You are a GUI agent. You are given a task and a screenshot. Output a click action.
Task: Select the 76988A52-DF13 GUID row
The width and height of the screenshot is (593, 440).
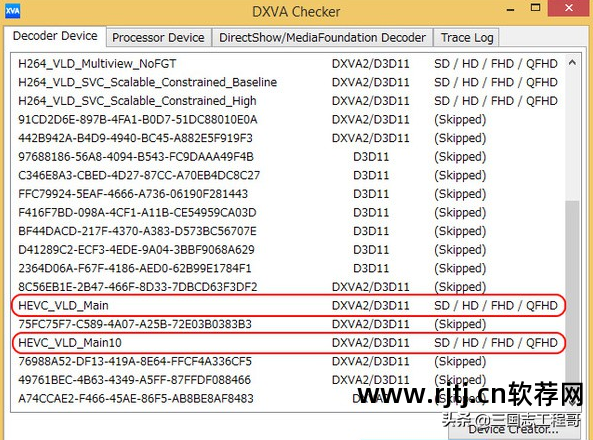coord(288,361)
